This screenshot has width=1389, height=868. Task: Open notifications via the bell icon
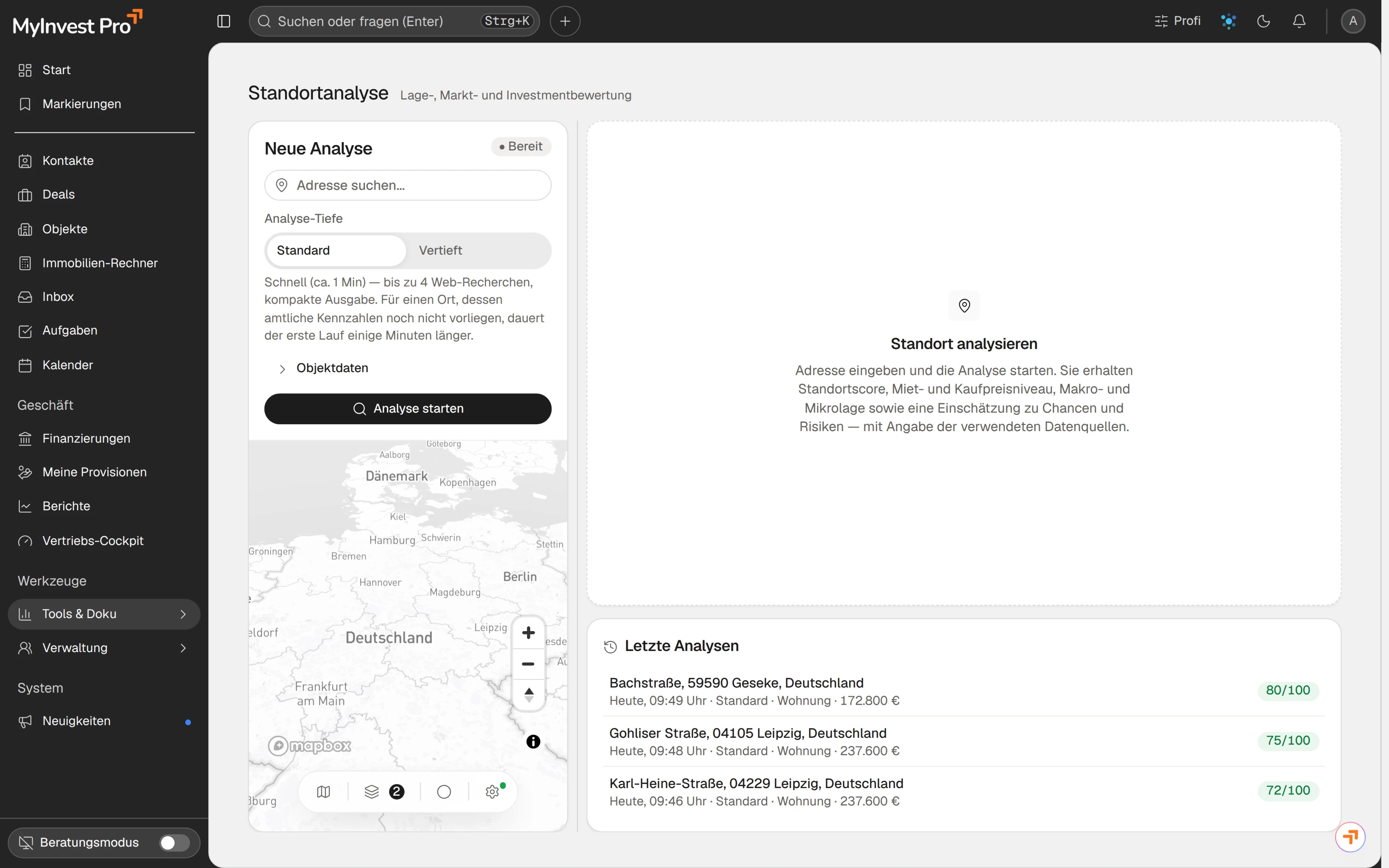coord(1299,21)
